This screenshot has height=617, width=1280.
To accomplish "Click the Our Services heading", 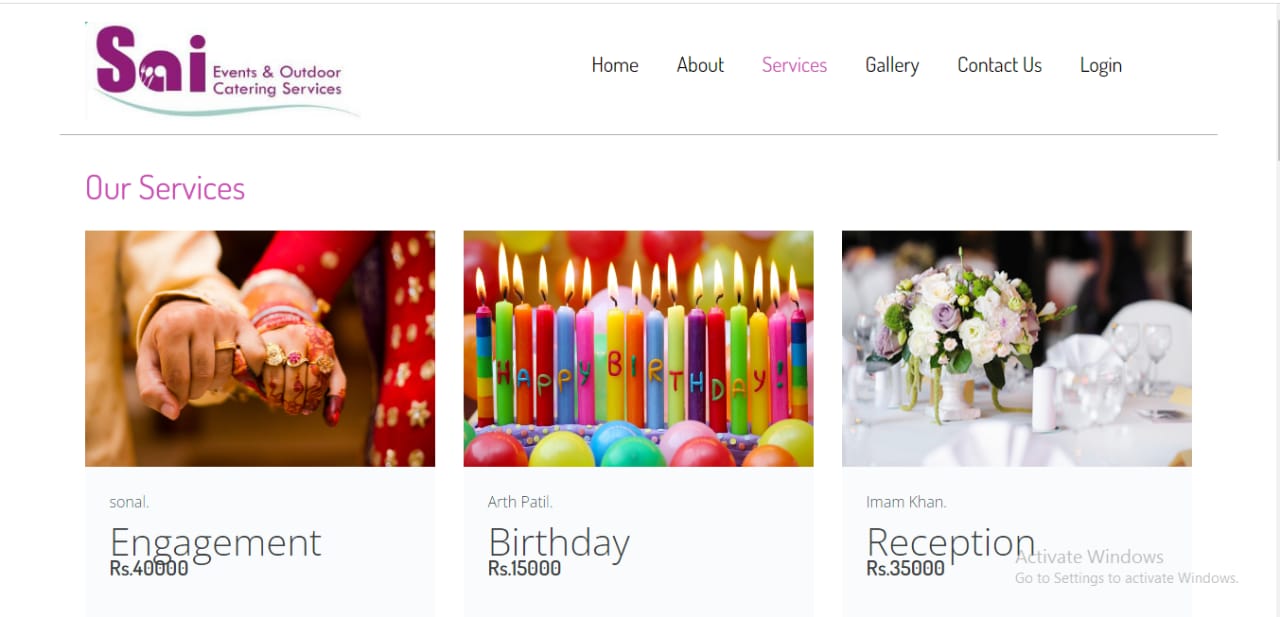I will 165,188.
